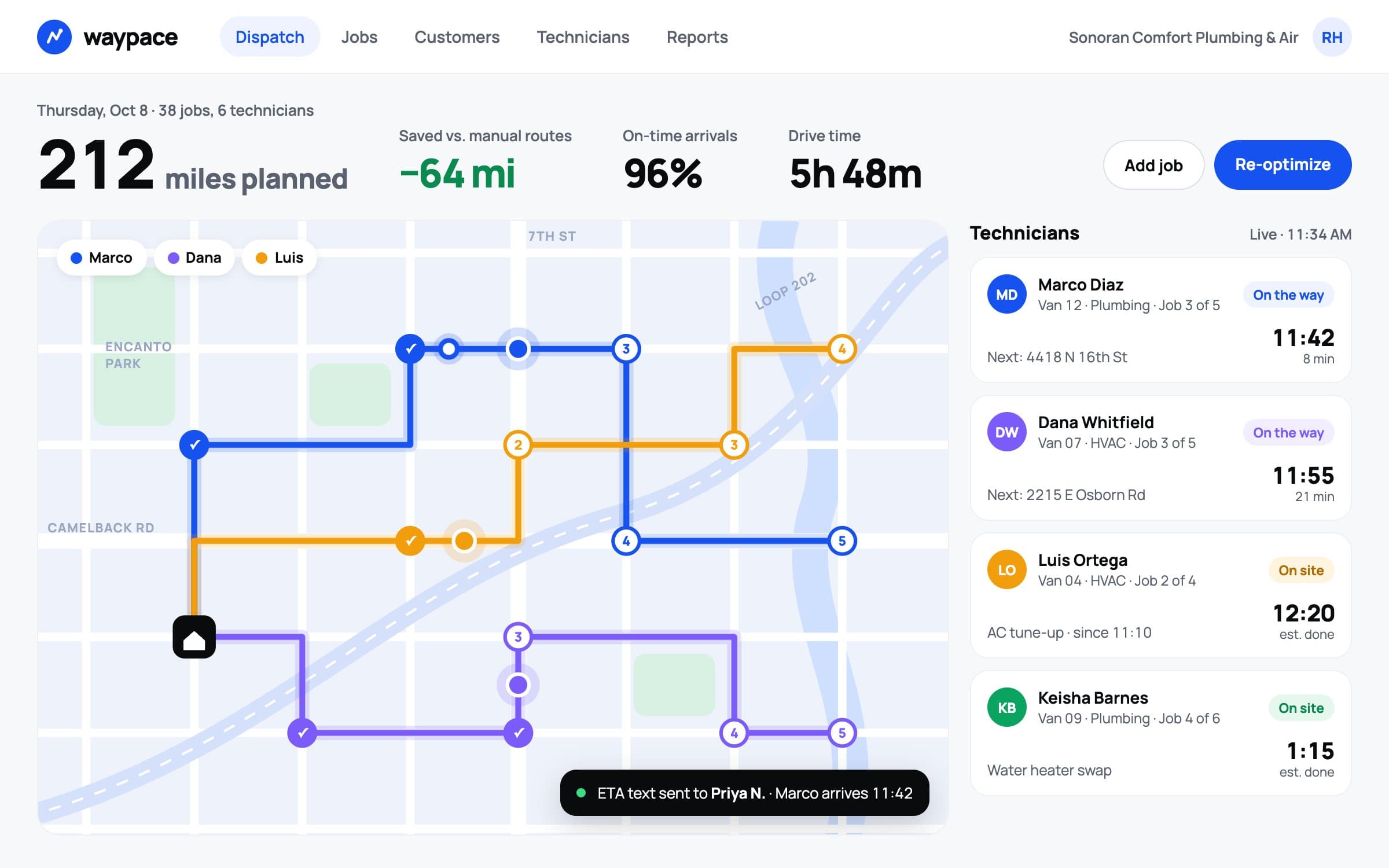Open the RH user avatar

pos(1332,37)
